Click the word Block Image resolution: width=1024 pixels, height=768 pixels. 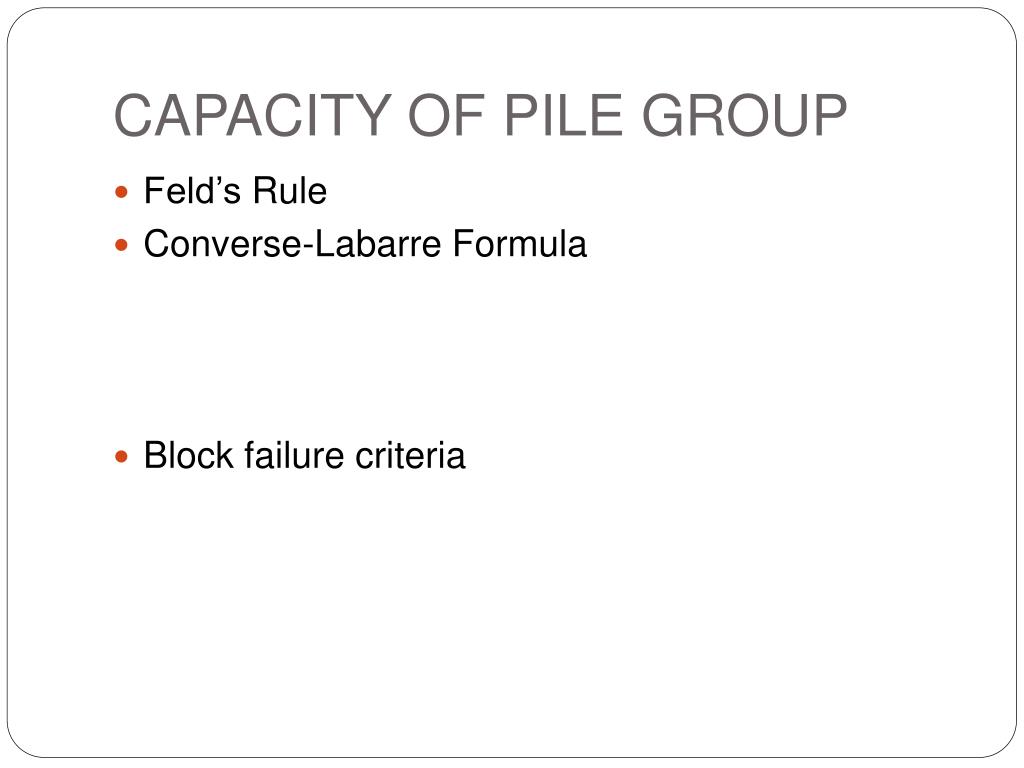point(189,455)
